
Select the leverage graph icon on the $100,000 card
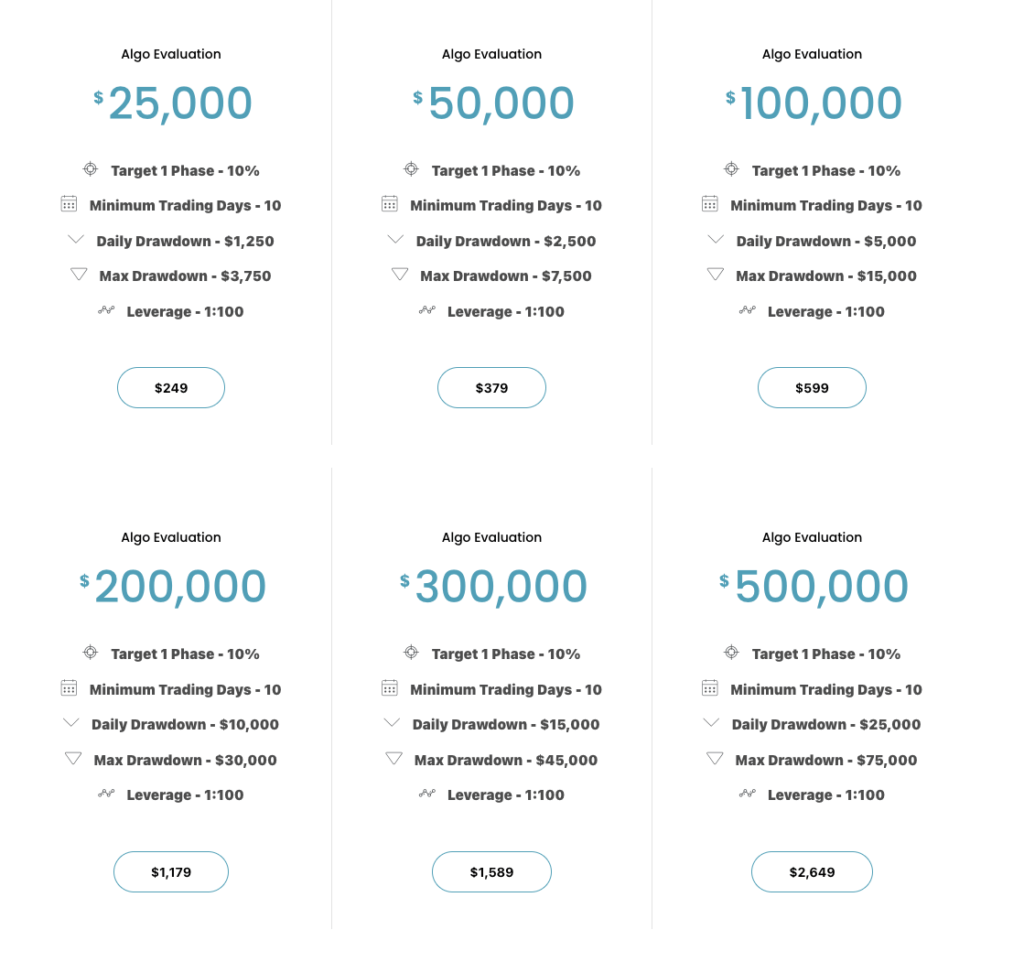(747, 311)
